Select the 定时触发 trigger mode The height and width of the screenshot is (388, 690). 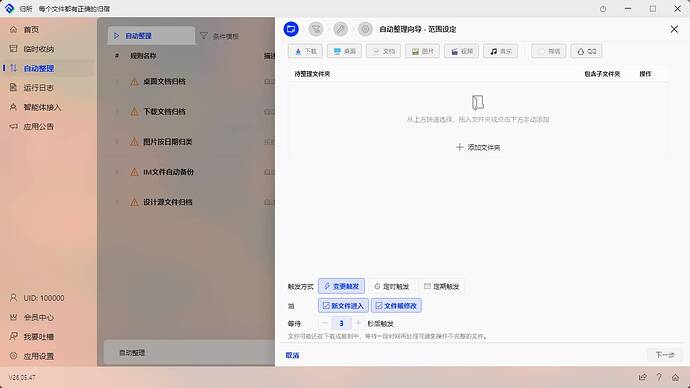click(392, 286)
